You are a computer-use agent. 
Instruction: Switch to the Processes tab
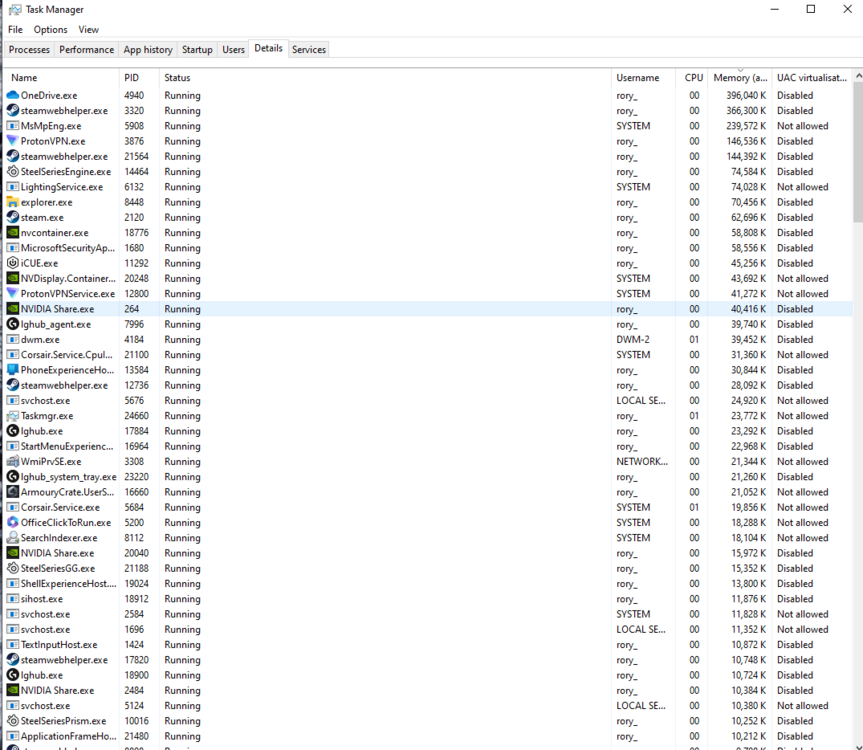coord(29,50)
